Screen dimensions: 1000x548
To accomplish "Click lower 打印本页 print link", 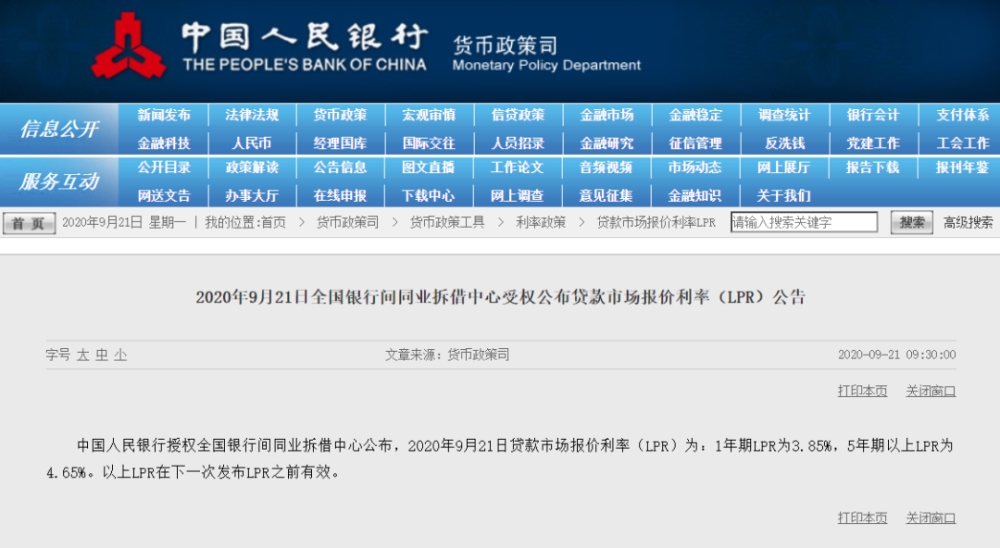I will 862,518.
